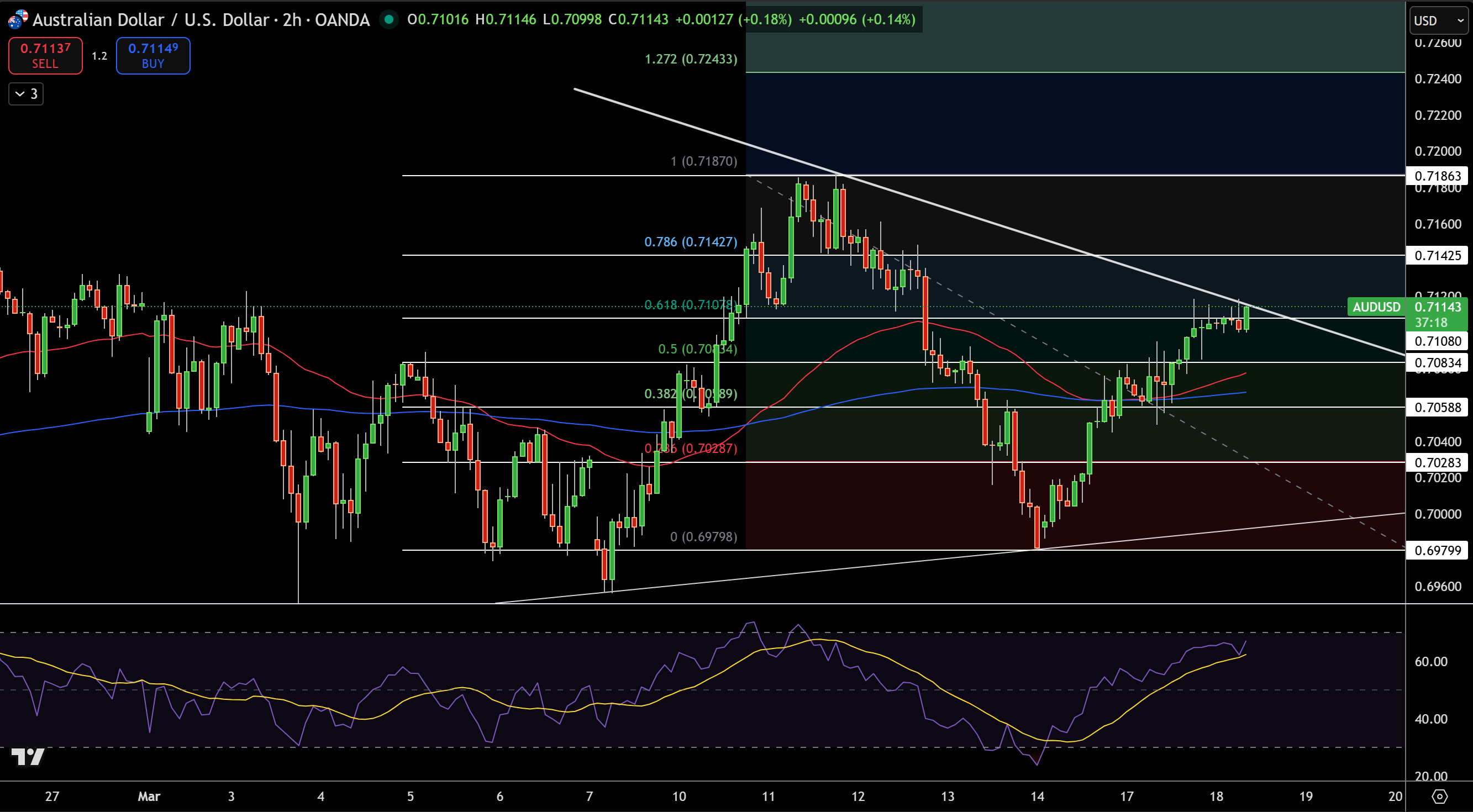Click the 0.71425 price axis label
Screen dimensions: 1473x812
(x=1438, y=255)
